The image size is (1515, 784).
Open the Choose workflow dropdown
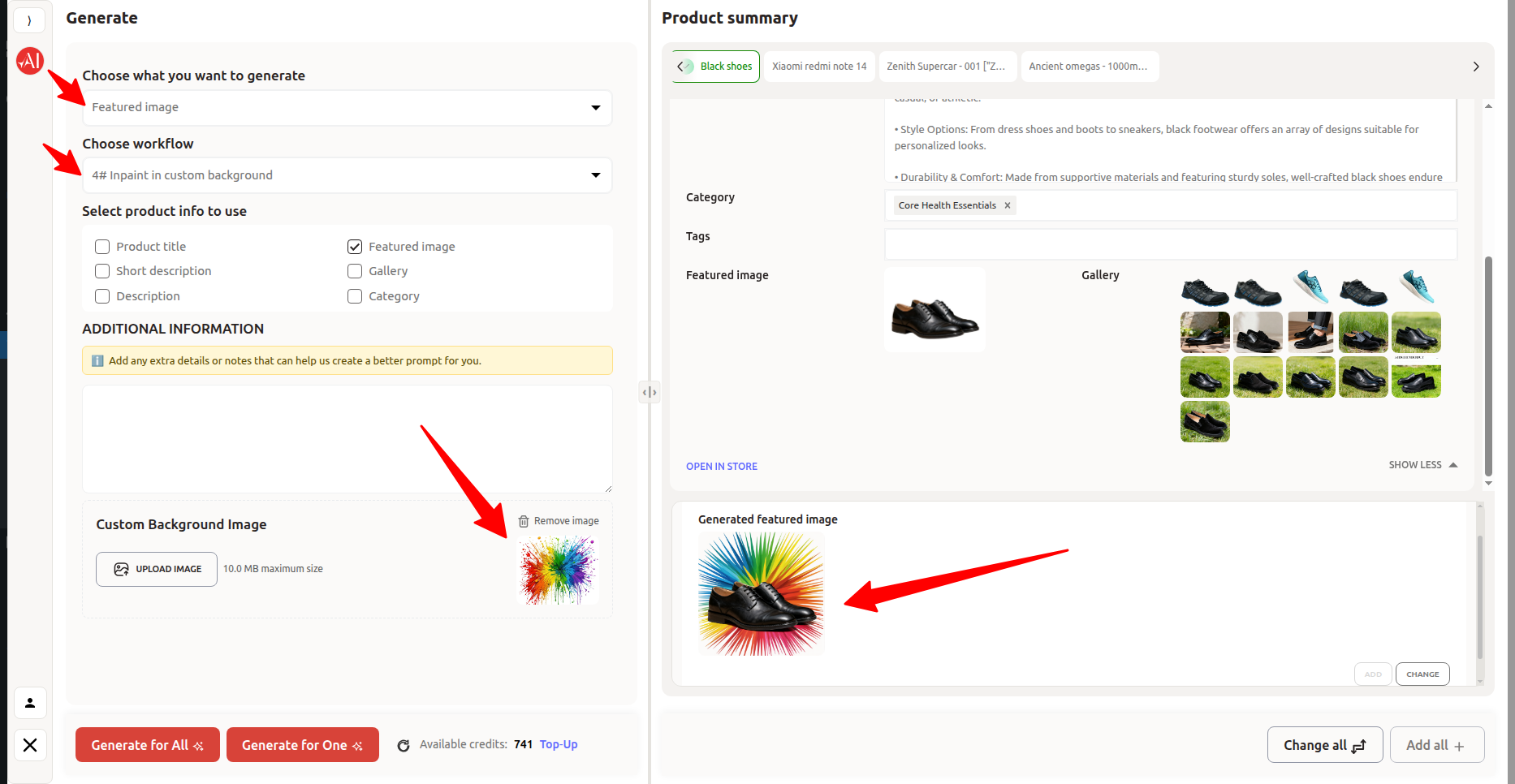point(347,175)
